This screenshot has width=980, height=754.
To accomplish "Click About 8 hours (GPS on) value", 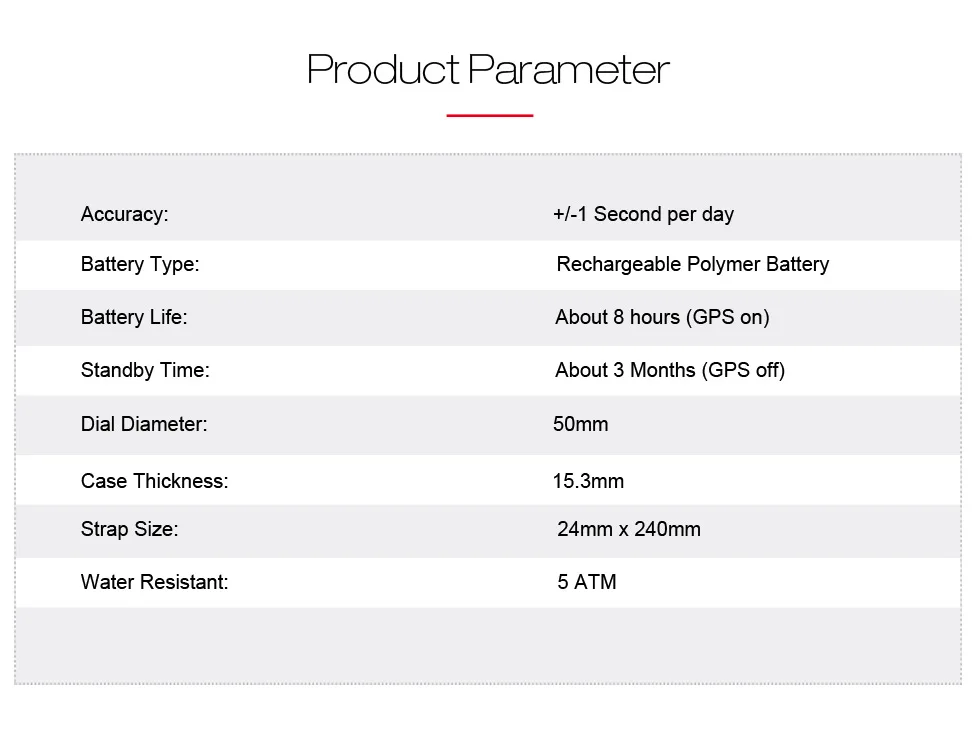I will coord(662,317).
